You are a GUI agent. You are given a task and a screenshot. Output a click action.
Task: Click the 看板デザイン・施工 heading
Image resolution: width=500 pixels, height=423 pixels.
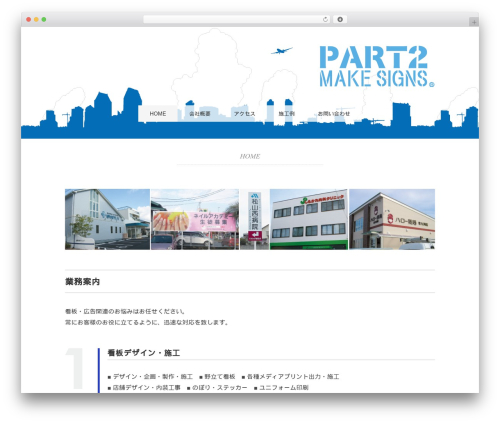click(144, 353)
